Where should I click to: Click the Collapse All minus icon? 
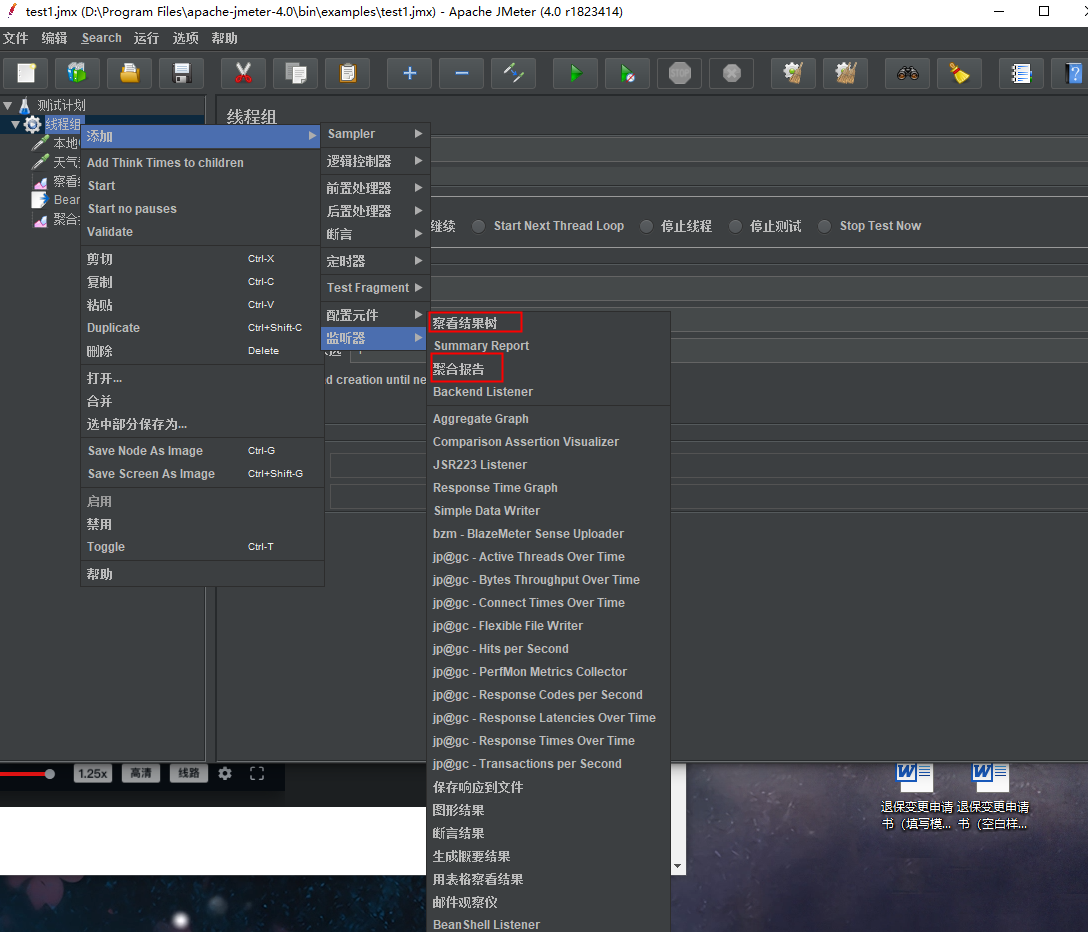pos(461,73)
